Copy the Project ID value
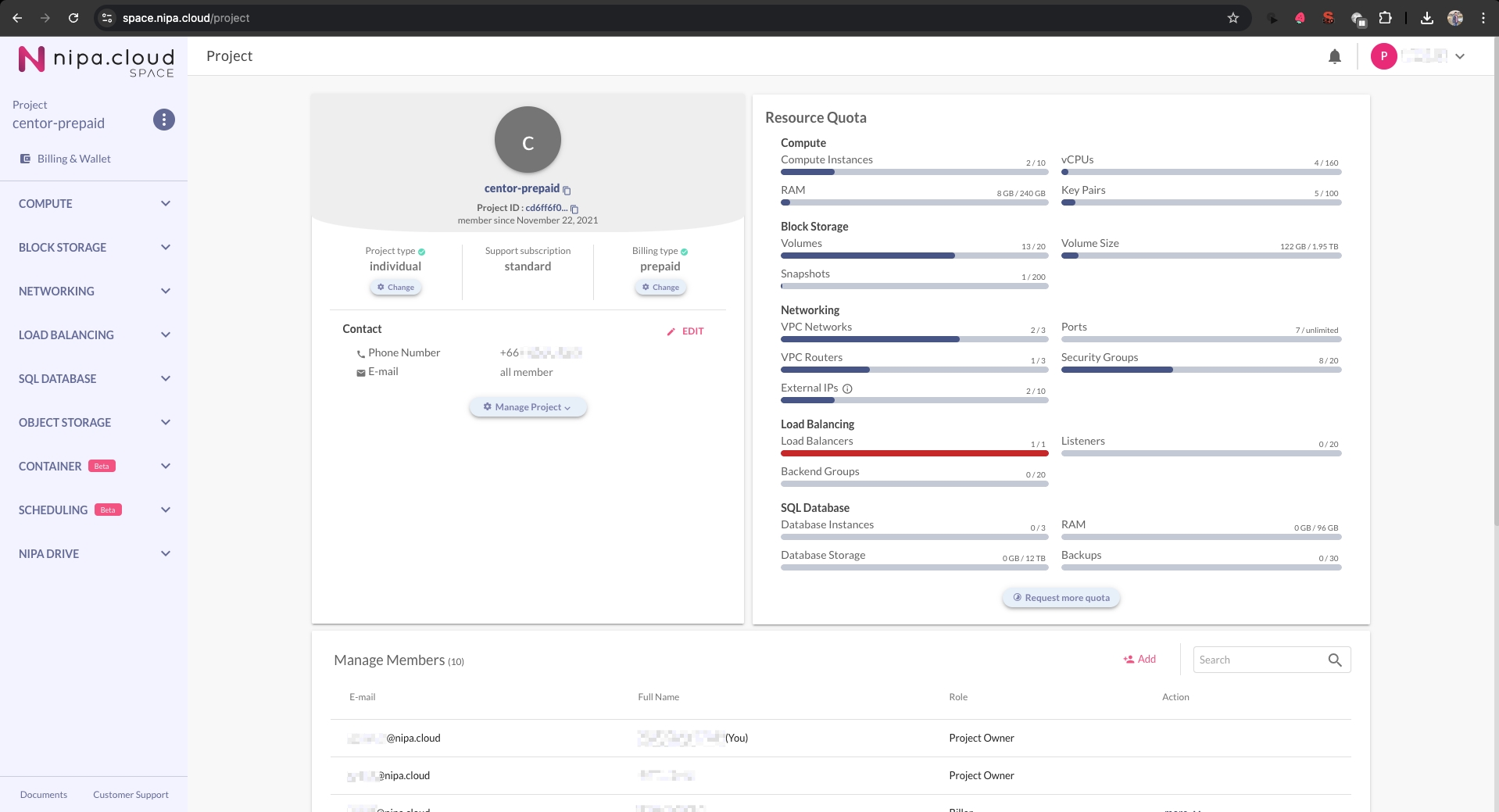 click(x=574, y=209)
